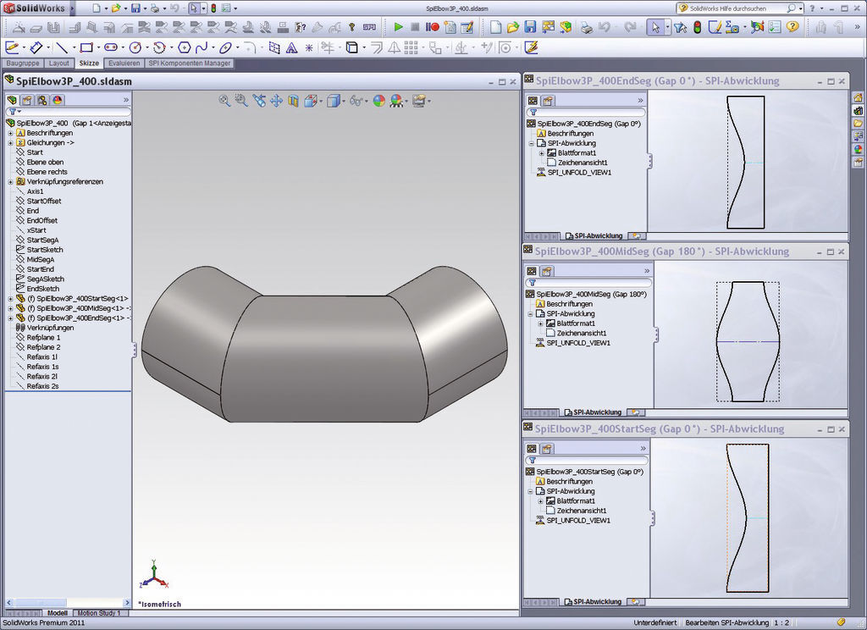The height and width of the screenshot is (630, 867).
Task: Expand the SpiElbow3P_400EndSeg<1> component
Action: click(11, 318)
